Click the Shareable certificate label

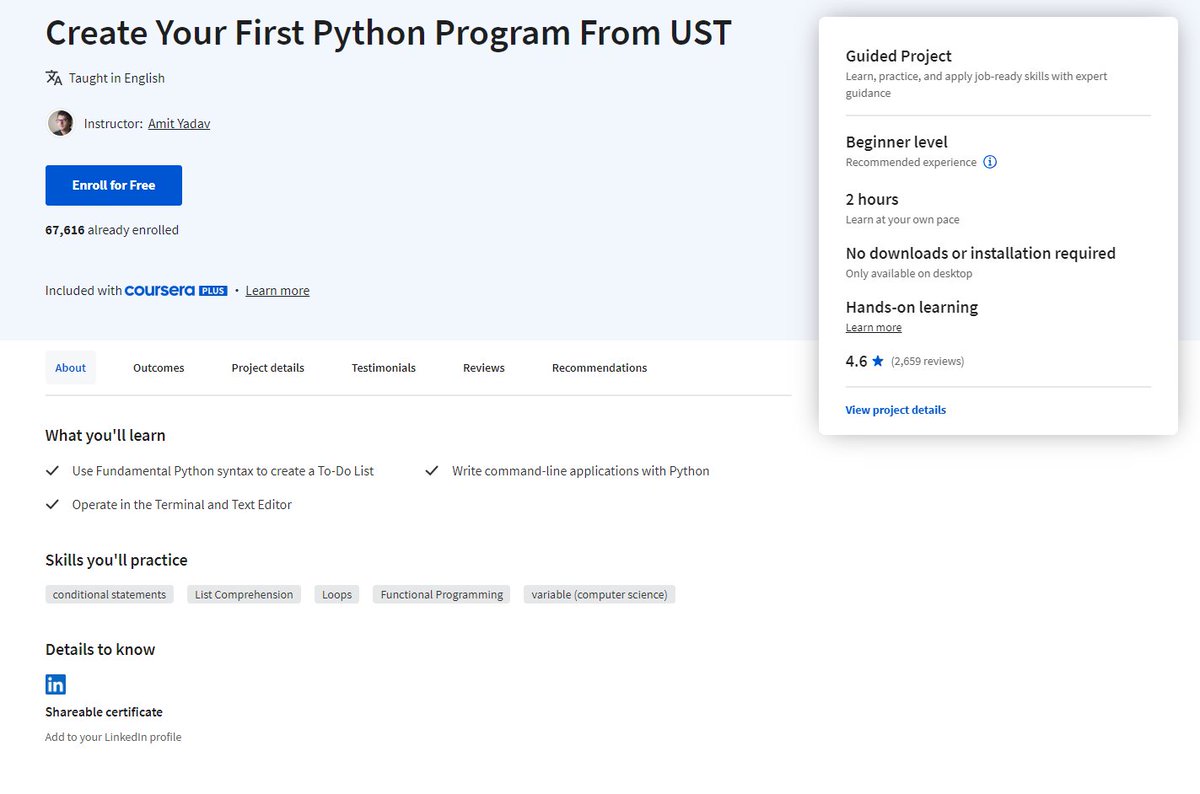tap(104, 712)
